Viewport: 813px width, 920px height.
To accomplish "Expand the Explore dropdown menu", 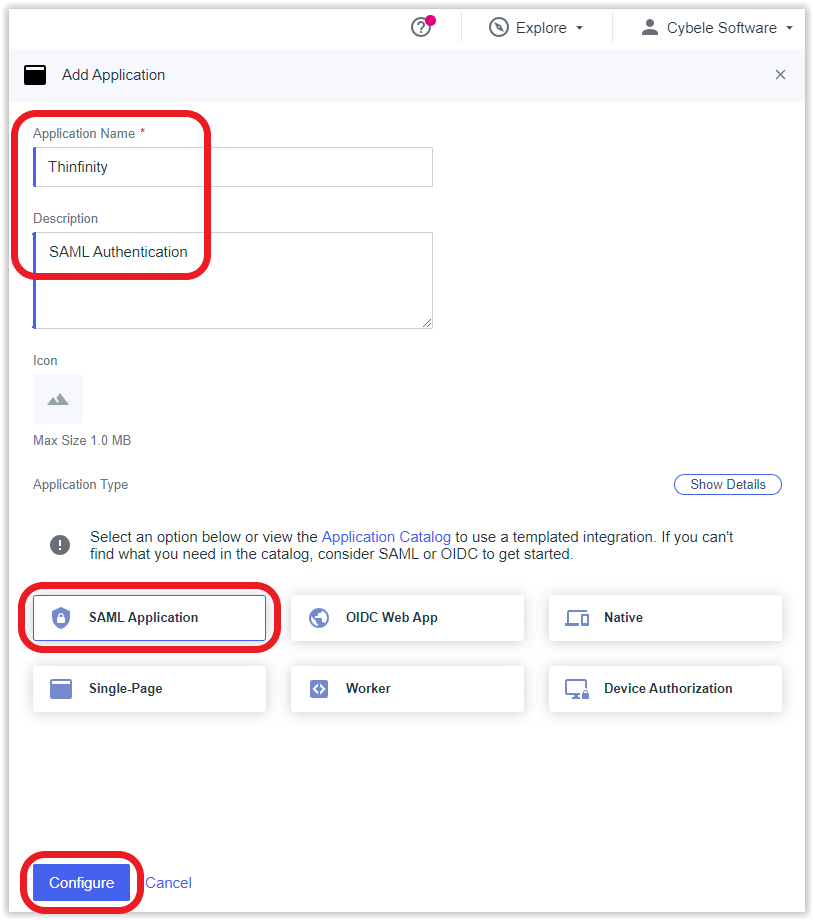I will pos(537,28).
